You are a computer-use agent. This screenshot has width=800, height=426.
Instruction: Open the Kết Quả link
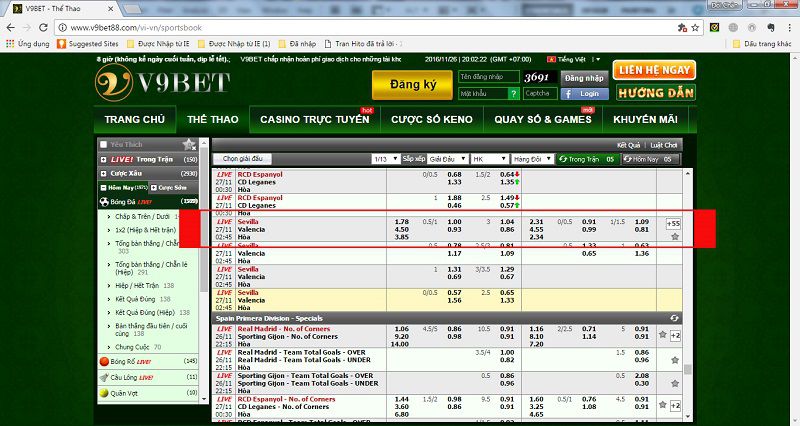[x=628, y=145]
